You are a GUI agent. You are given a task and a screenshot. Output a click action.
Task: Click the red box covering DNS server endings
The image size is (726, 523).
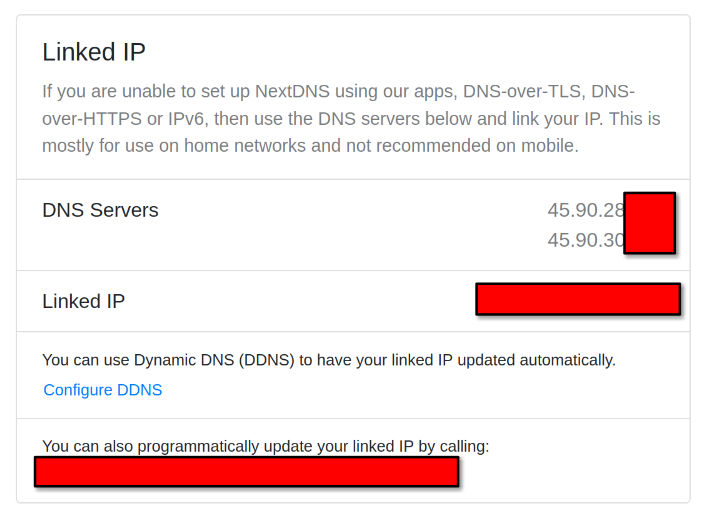650,223
